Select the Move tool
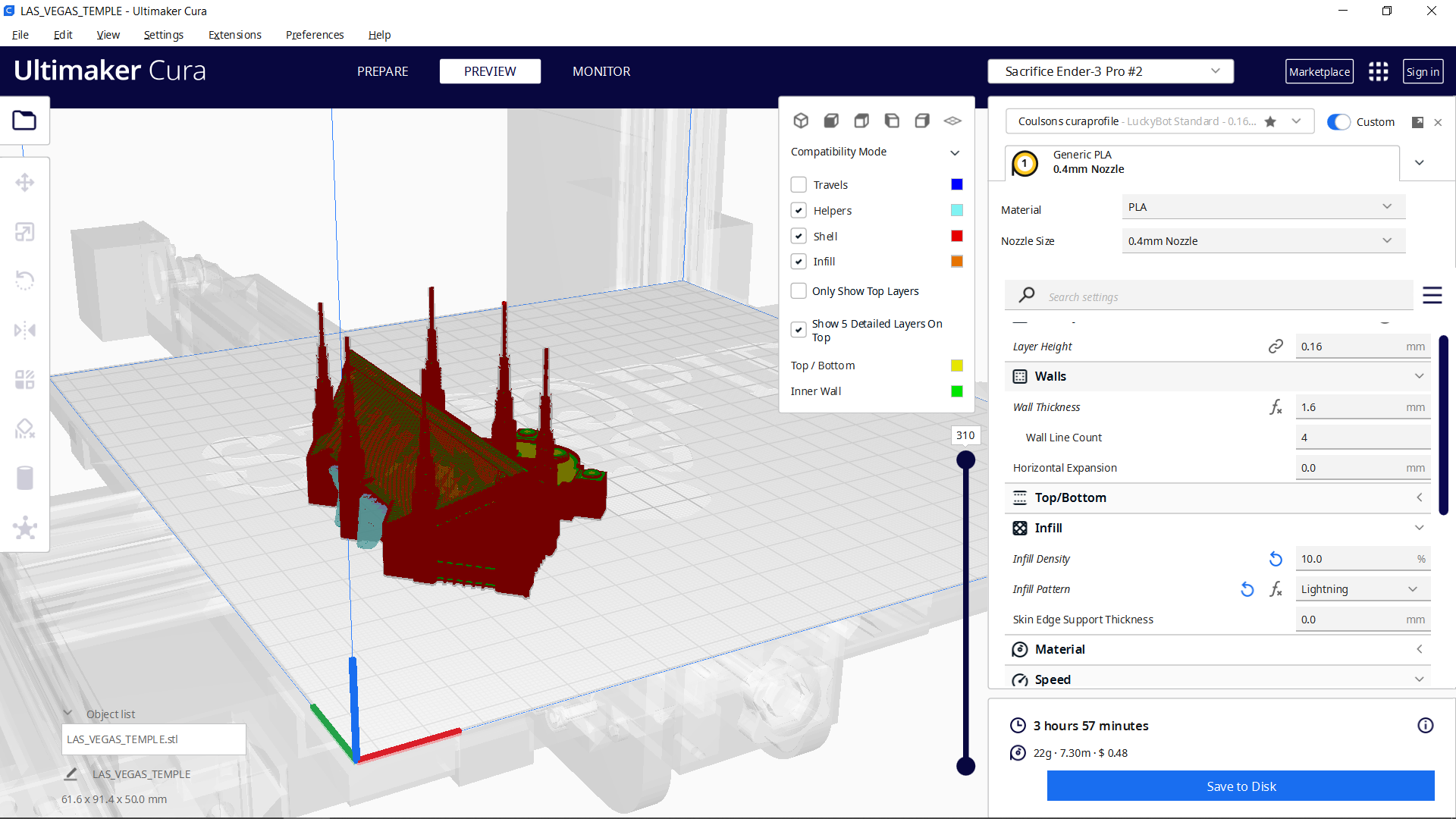Screen dimensions: 1456x819 [x=25, y=182]
